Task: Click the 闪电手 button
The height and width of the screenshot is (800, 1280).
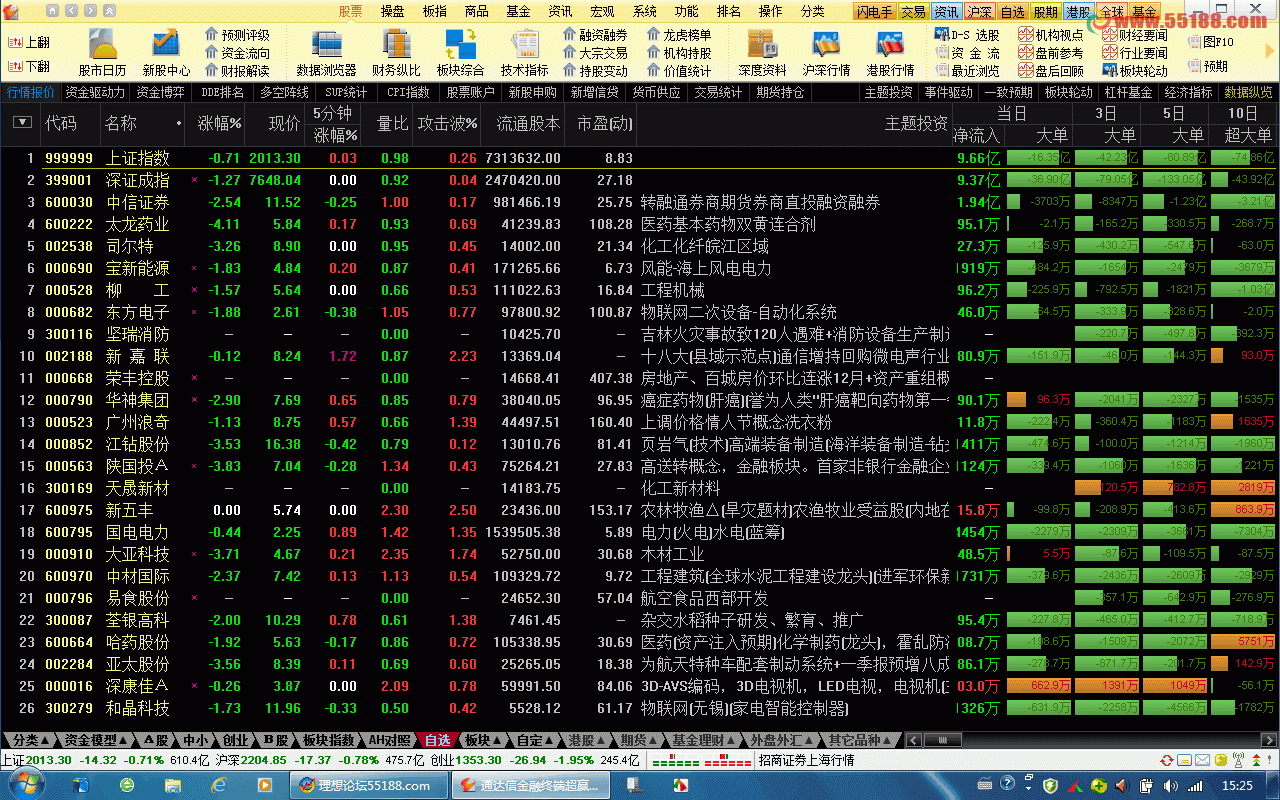Action: (x=874, y=12)
